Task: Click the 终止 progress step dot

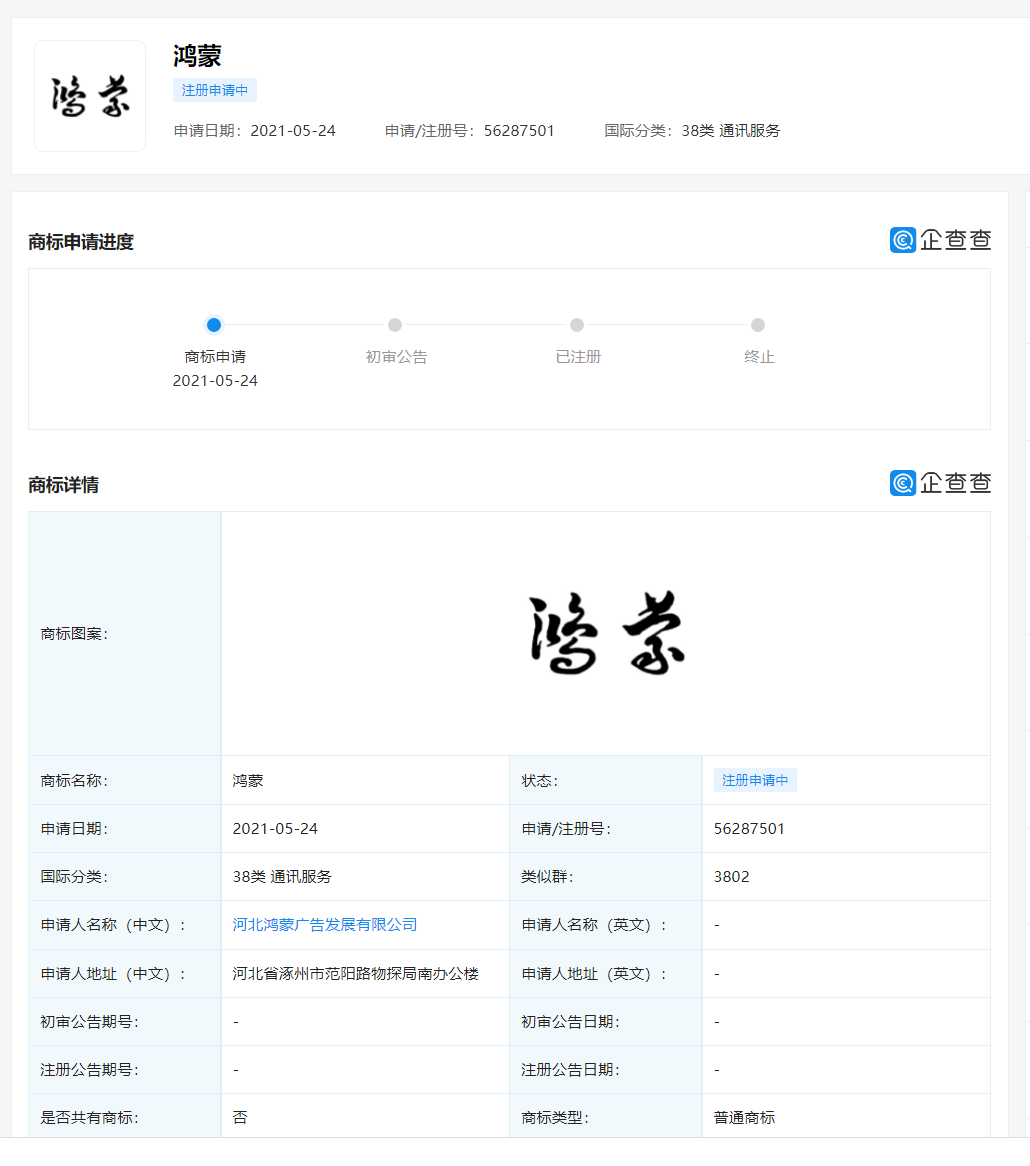Action: 758,325
